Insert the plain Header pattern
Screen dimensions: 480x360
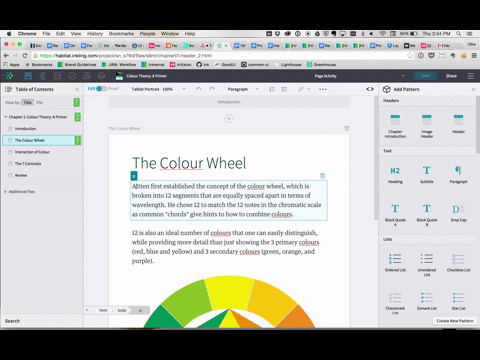458,123
